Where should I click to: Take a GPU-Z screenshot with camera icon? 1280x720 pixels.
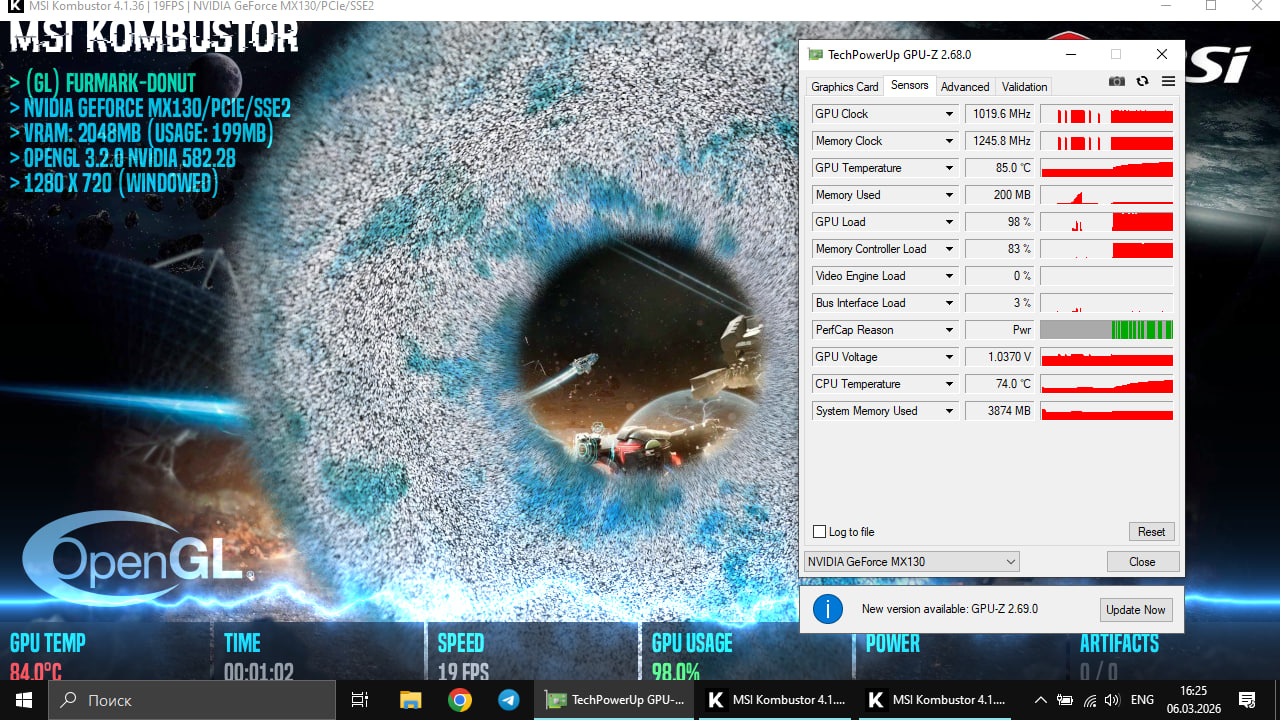(x=1117, y=81)
